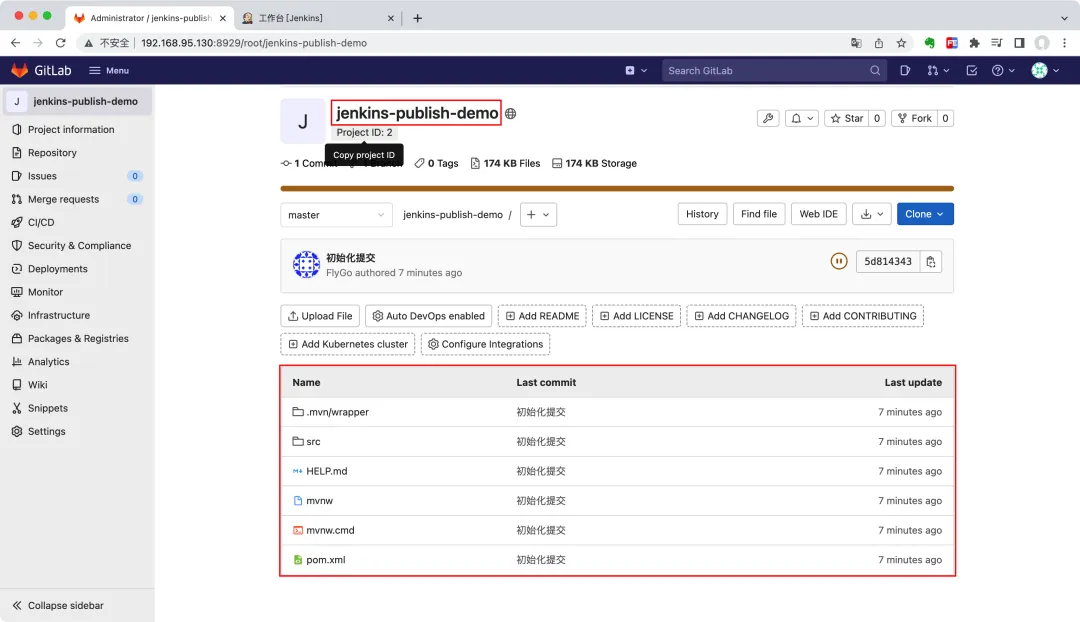The width and height of the screenshot is (1080, 622).
Task: Open the GitLab Menu button
Action: [x=109, y=70]
